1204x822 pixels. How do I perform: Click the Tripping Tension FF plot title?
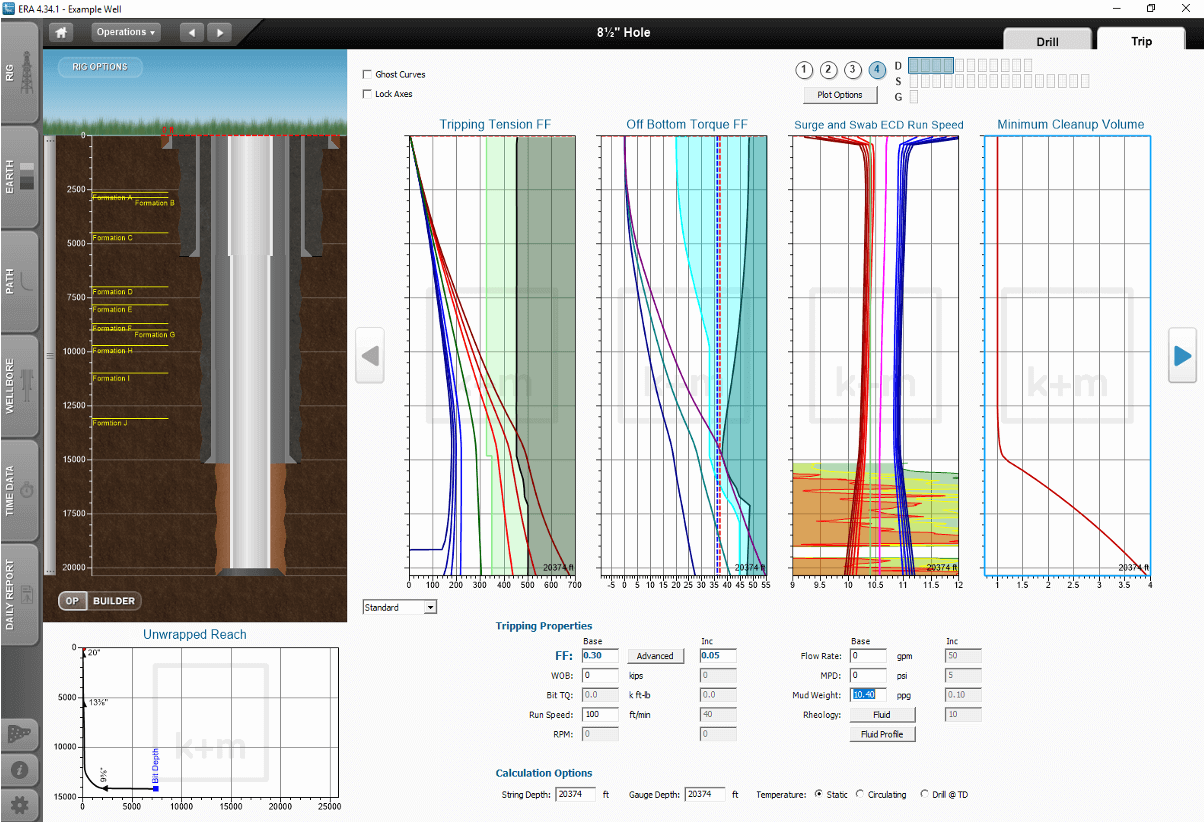tap(495, 125)
